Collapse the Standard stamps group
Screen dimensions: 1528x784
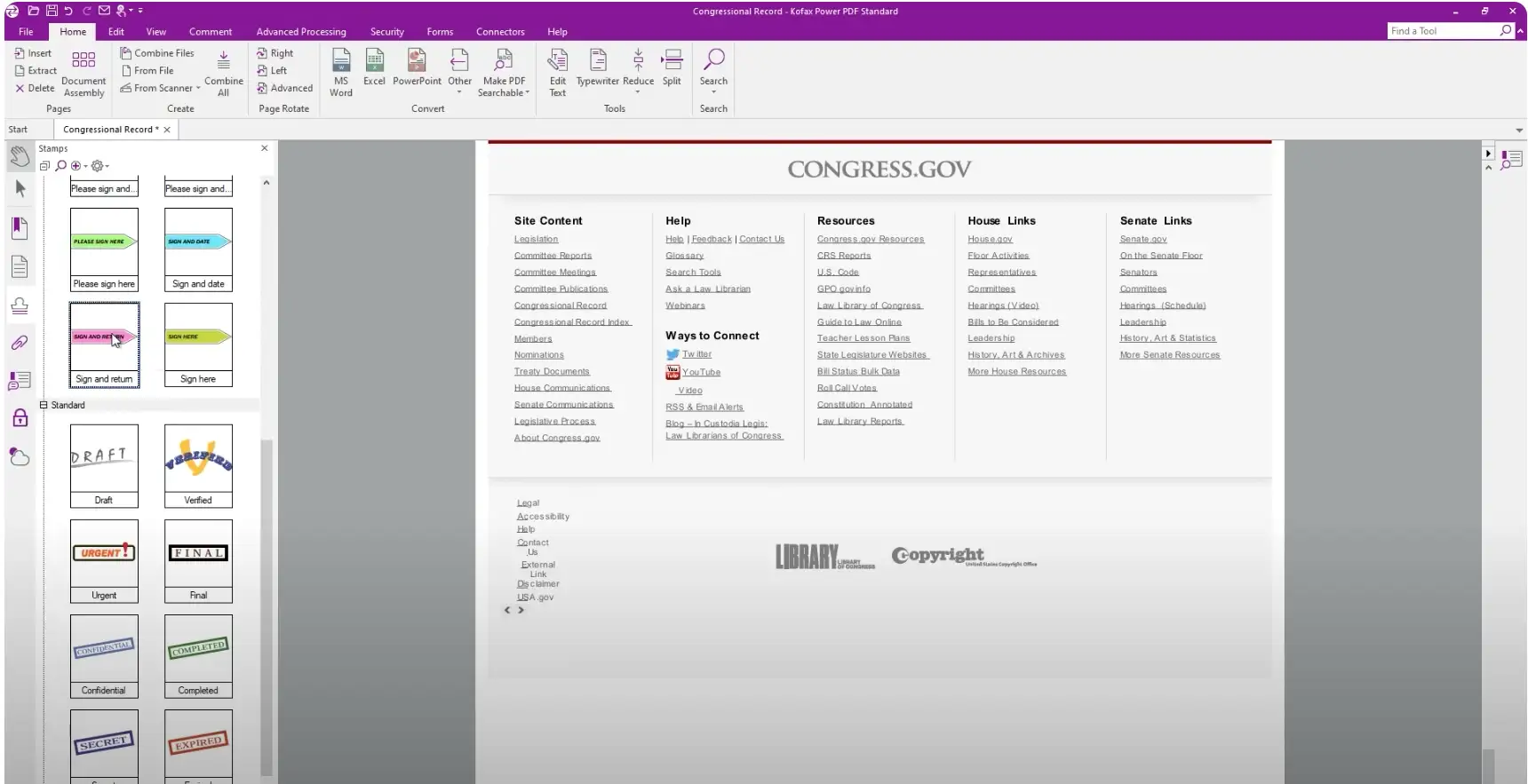(x=43, y=405)
